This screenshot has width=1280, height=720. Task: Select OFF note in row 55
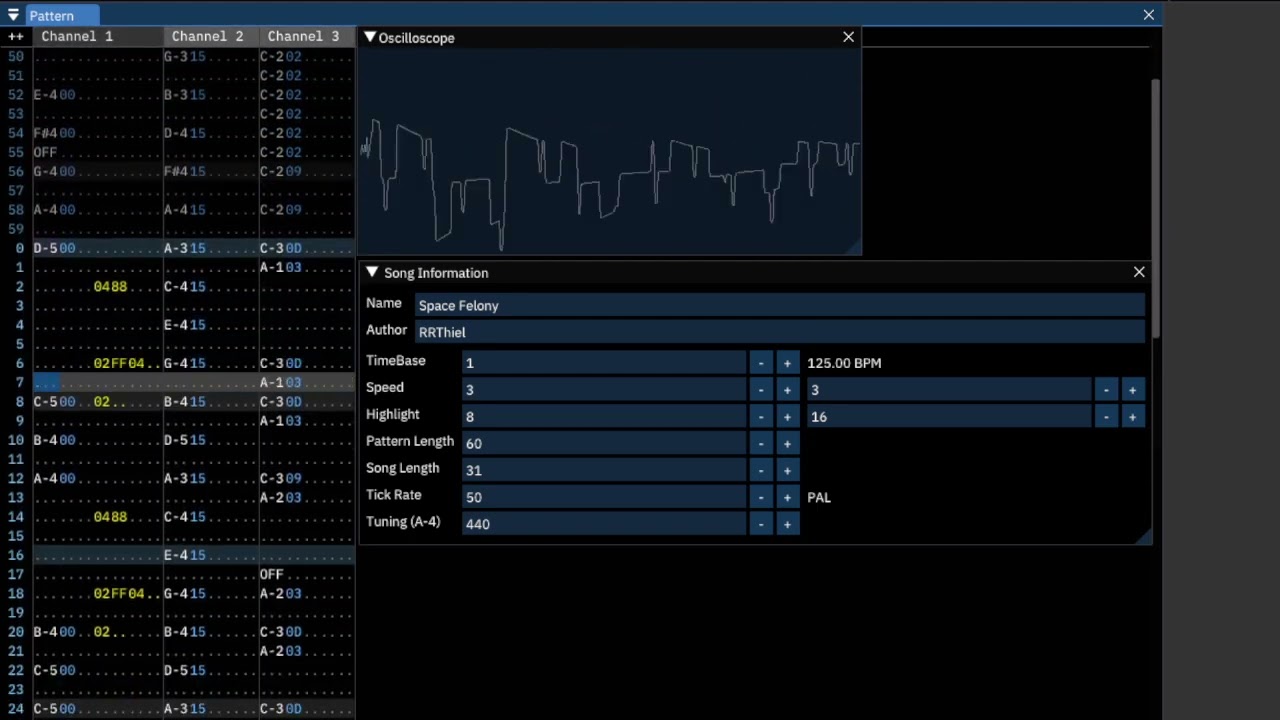pos(45,152)
